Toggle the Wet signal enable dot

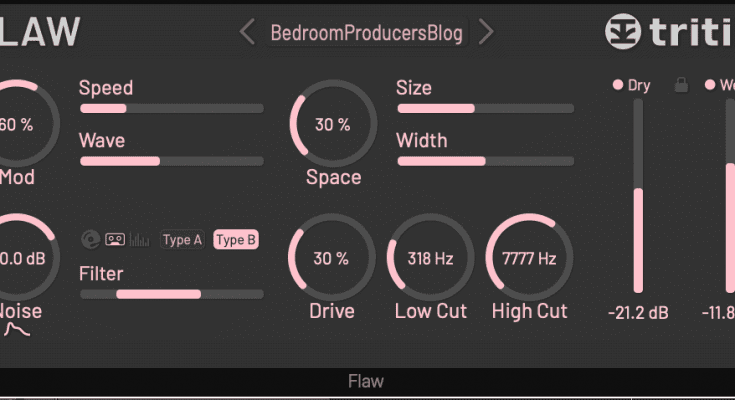pos(710,85)
